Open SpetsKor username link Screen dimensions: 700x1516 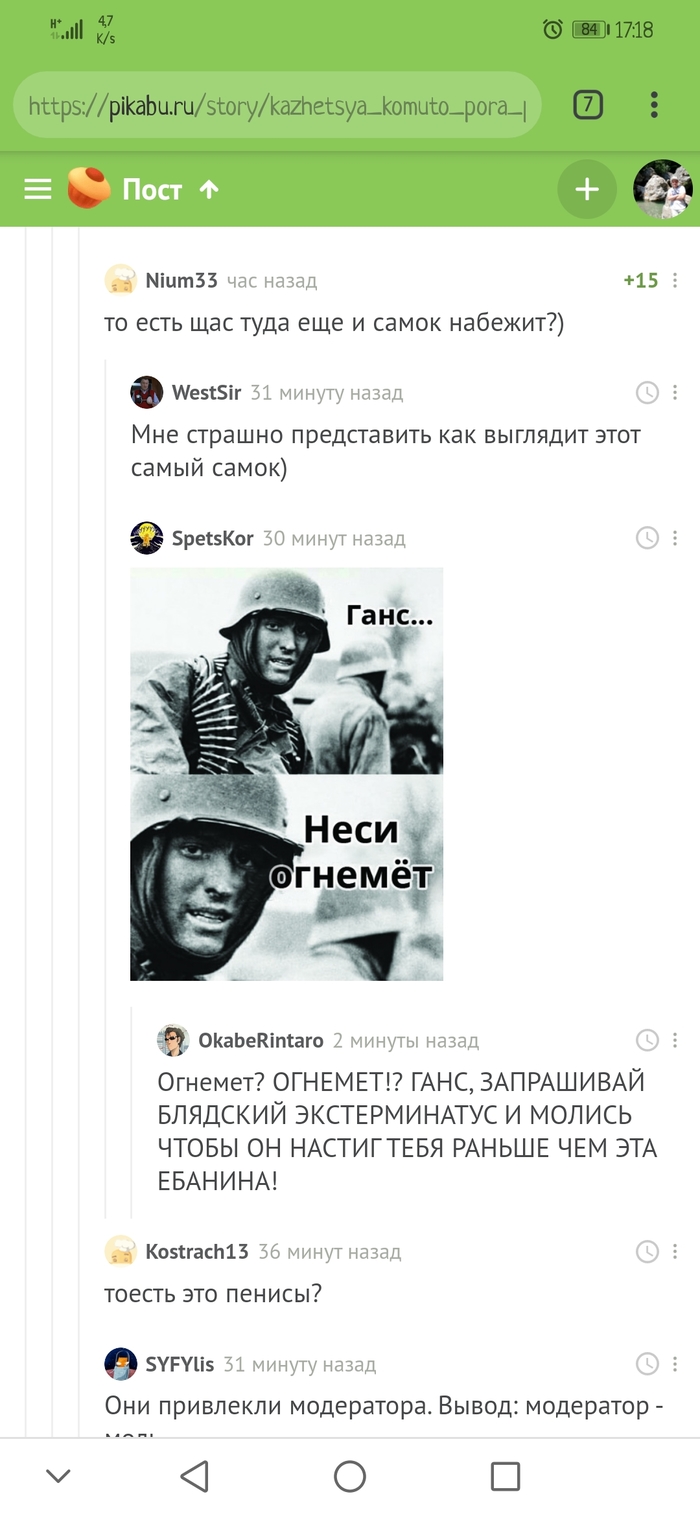click(212, 539)
